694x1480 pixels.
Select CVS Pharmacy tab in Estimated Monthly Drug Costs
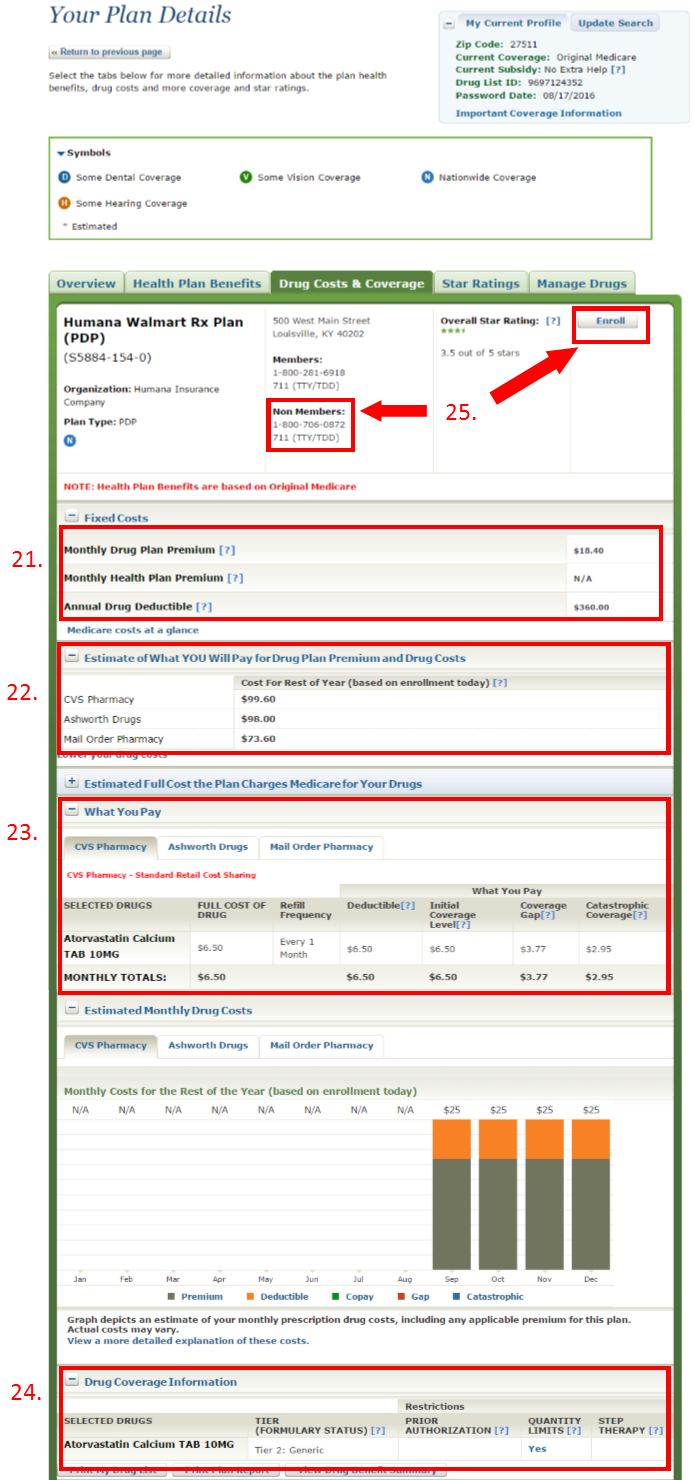click(110, 1045)
